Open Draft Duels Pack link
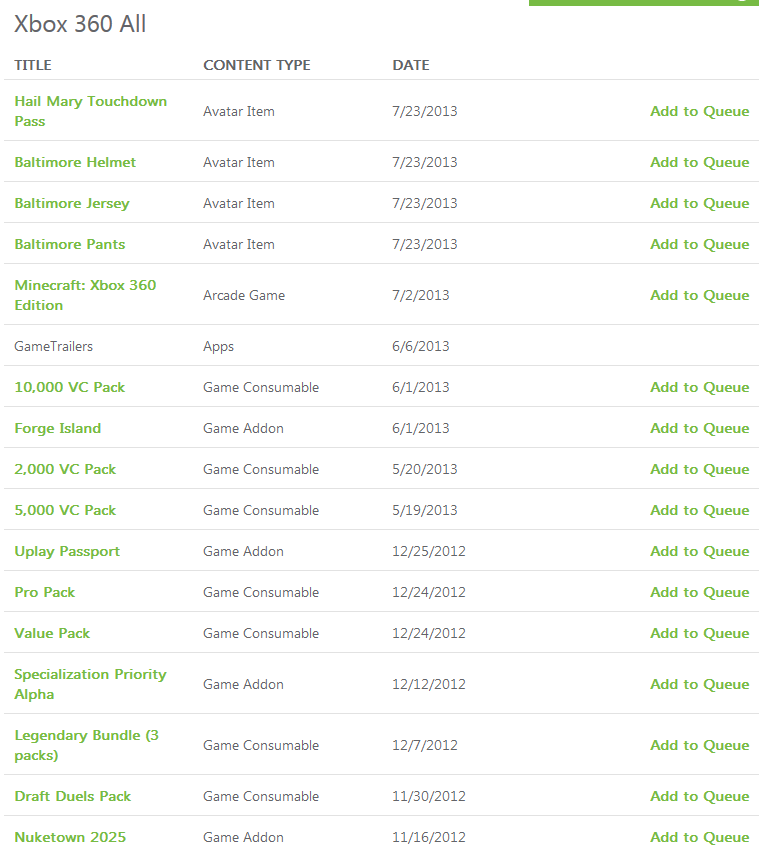The height and width of the screenshot is (852, 770). coord(73,796)
